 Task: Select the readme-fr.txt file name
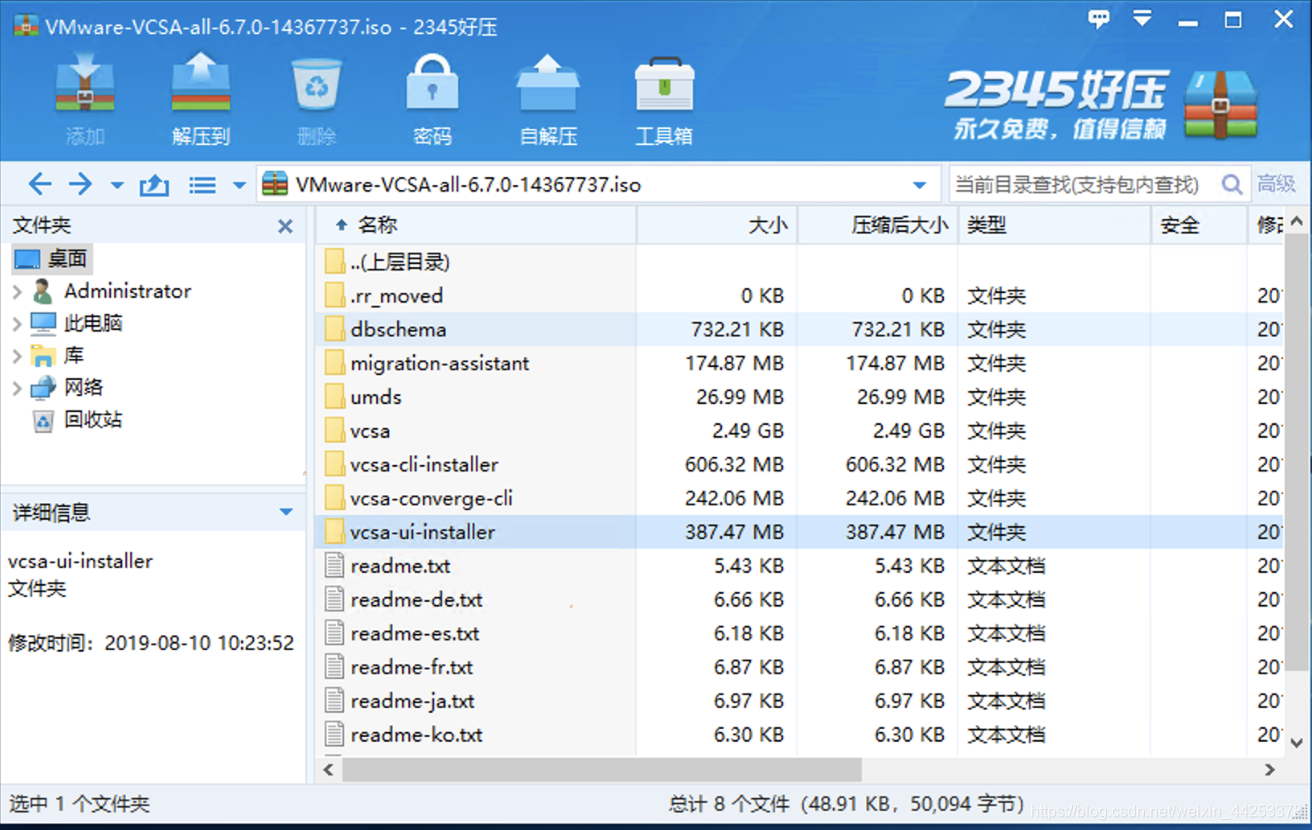coord(411,667)
